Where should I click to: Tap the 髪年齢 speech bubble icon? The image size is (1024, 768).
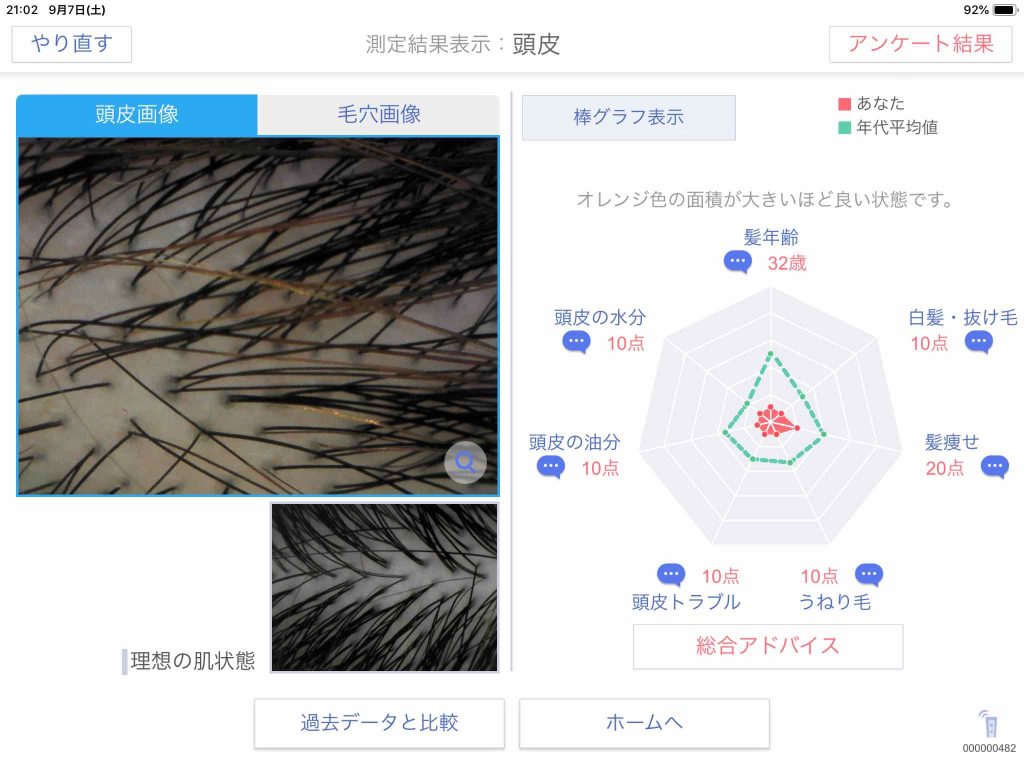(x=737, y=263)
